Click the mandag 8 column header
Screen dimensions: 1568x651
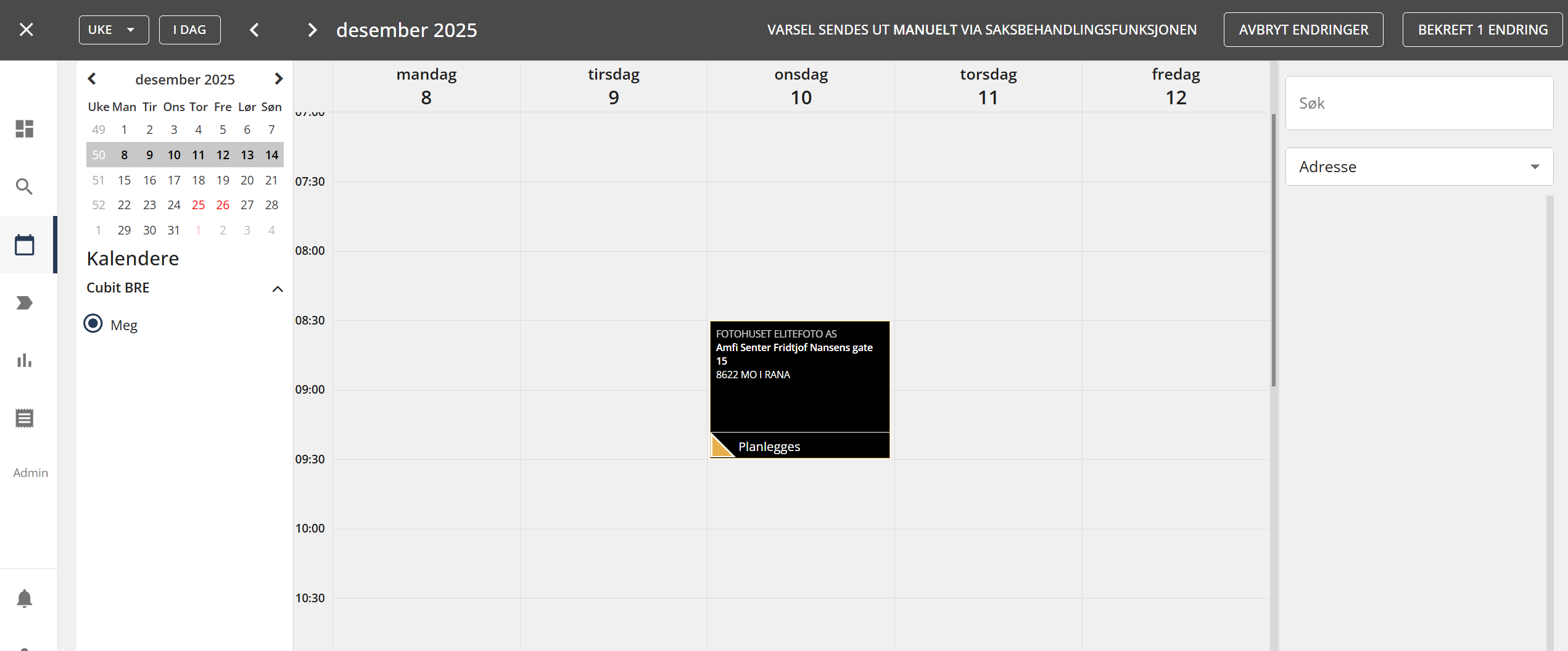click(426, 86)
